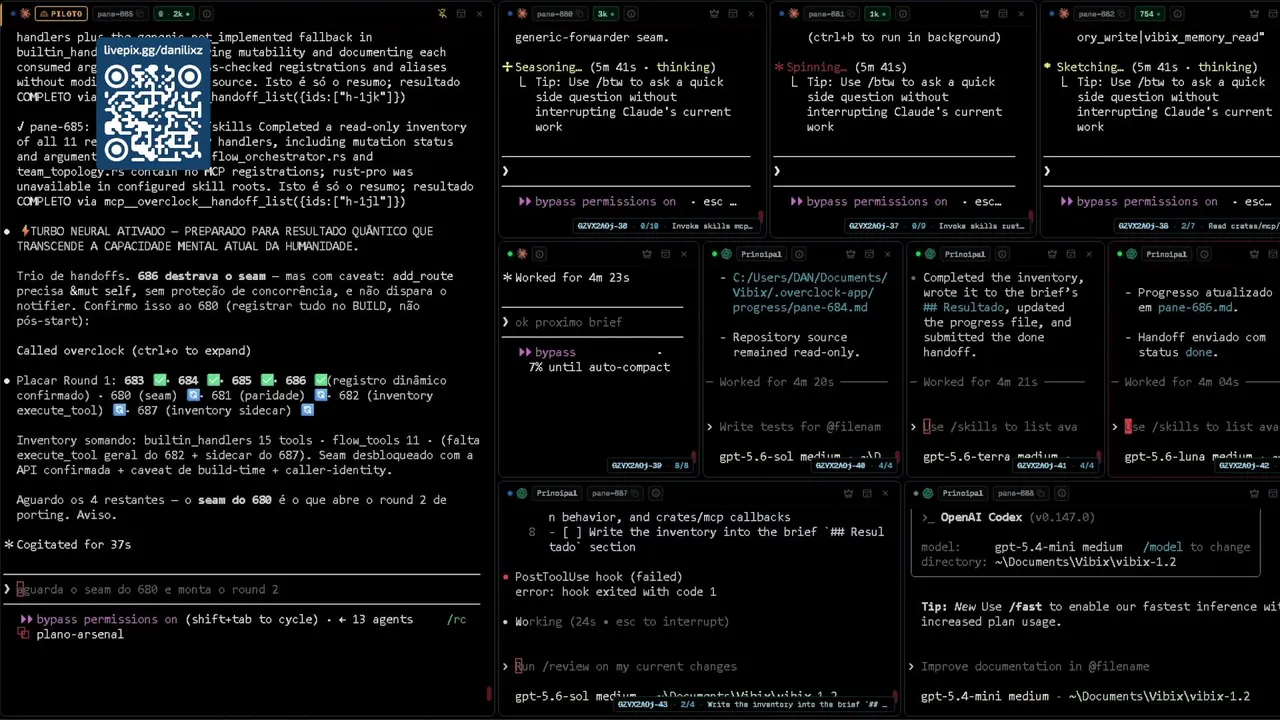Click Principal badge on pane-687
The height and width of the screenshot is (720, 1280).
557,493
